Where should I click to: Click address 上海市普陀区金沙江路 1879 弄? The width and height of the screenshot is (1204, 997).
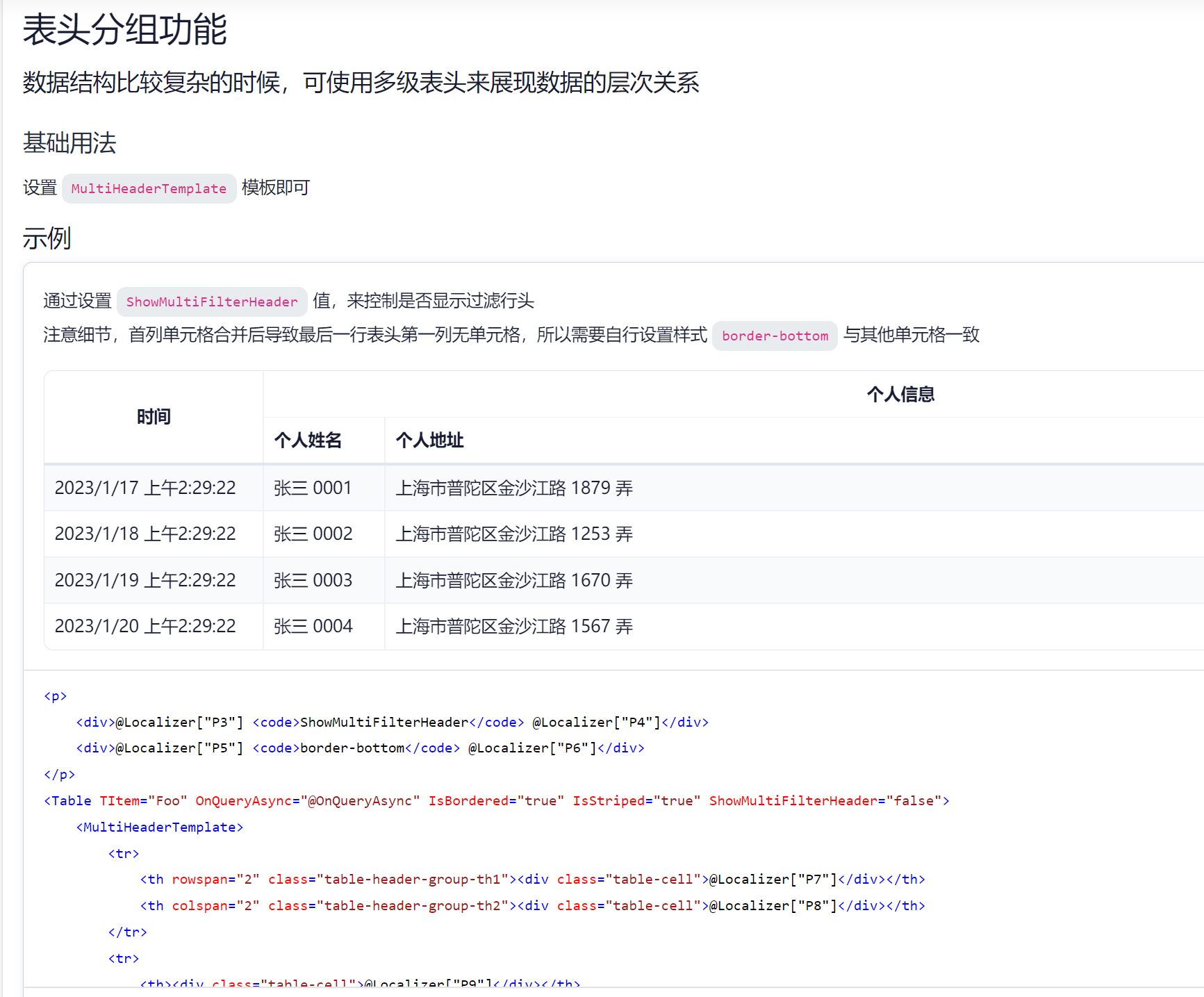click(x=514, y=488)
